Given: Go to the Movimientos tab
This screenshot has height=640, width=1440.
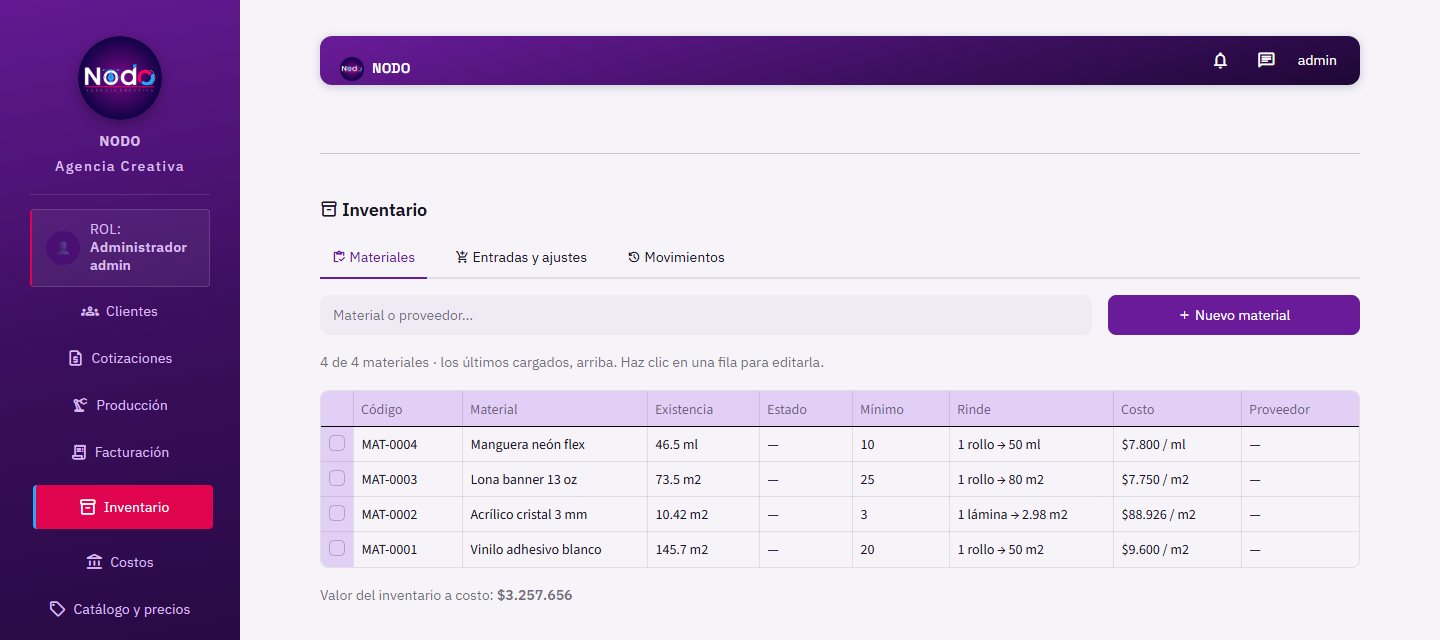Looking at the screenshot, I should click(x=676, y=257).
